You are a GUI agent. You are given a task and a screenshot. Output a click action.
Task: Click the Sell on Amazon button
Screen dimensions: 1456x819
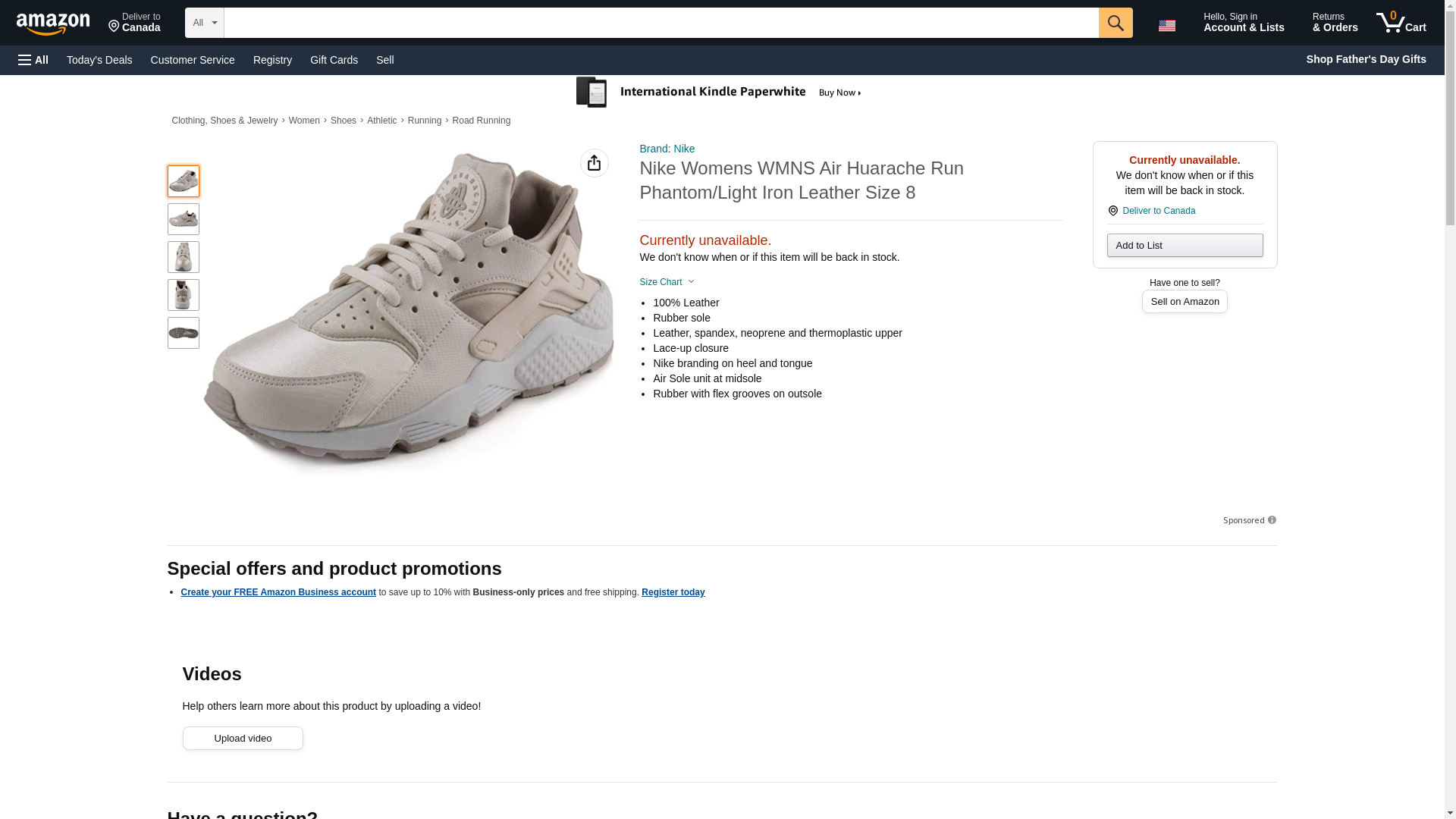pos(1184,302)
